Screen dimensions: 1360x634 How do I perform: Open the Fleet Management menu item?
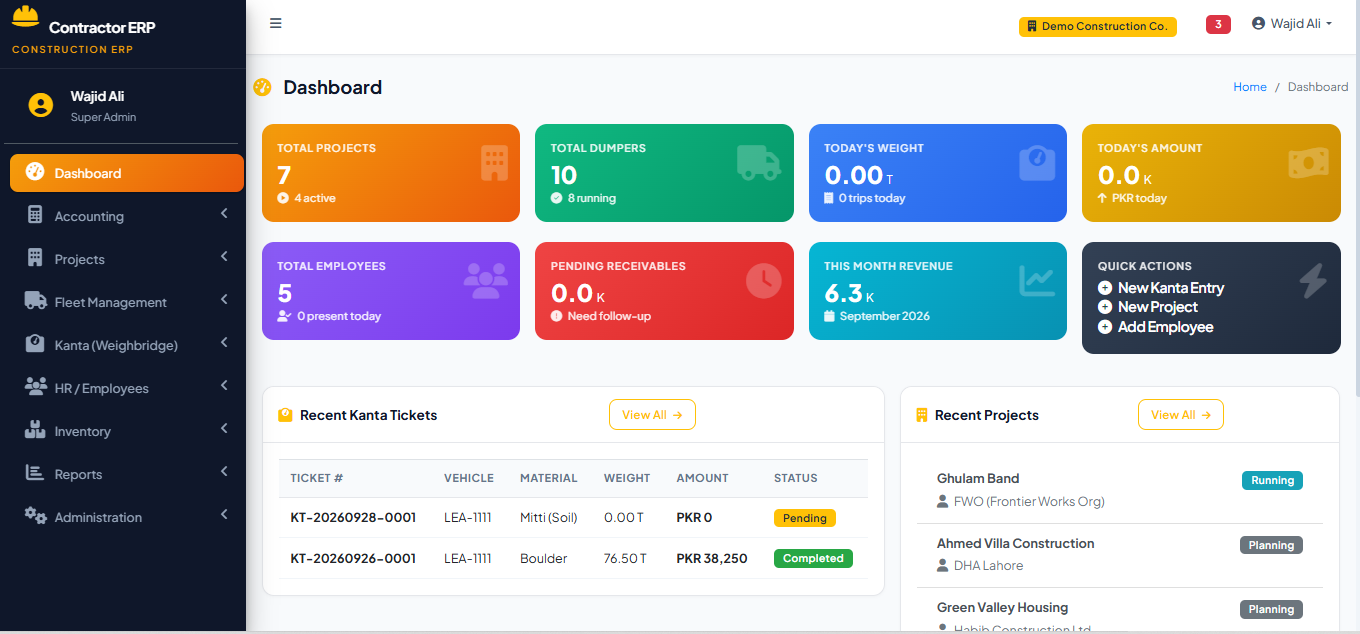click(127, 302)
